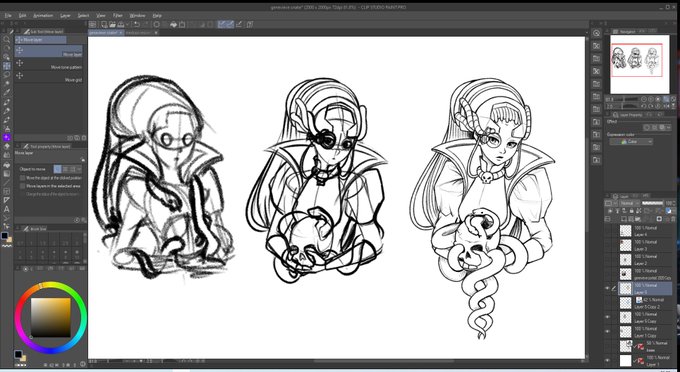Select the Operation object tool
Image resolution: width=680 pixels, height=372 pixels.
[x=7, y=57]
